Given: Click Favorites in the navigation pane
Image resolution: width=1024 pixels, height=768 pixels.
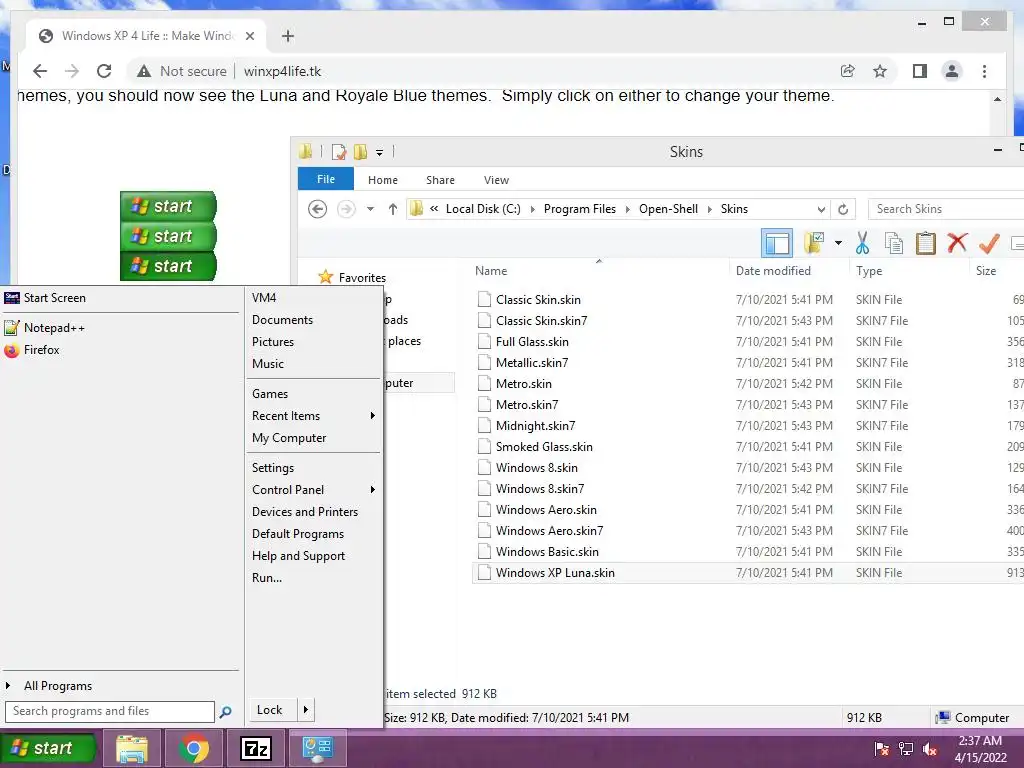Looking at the screenshot, I should (362, 278).
